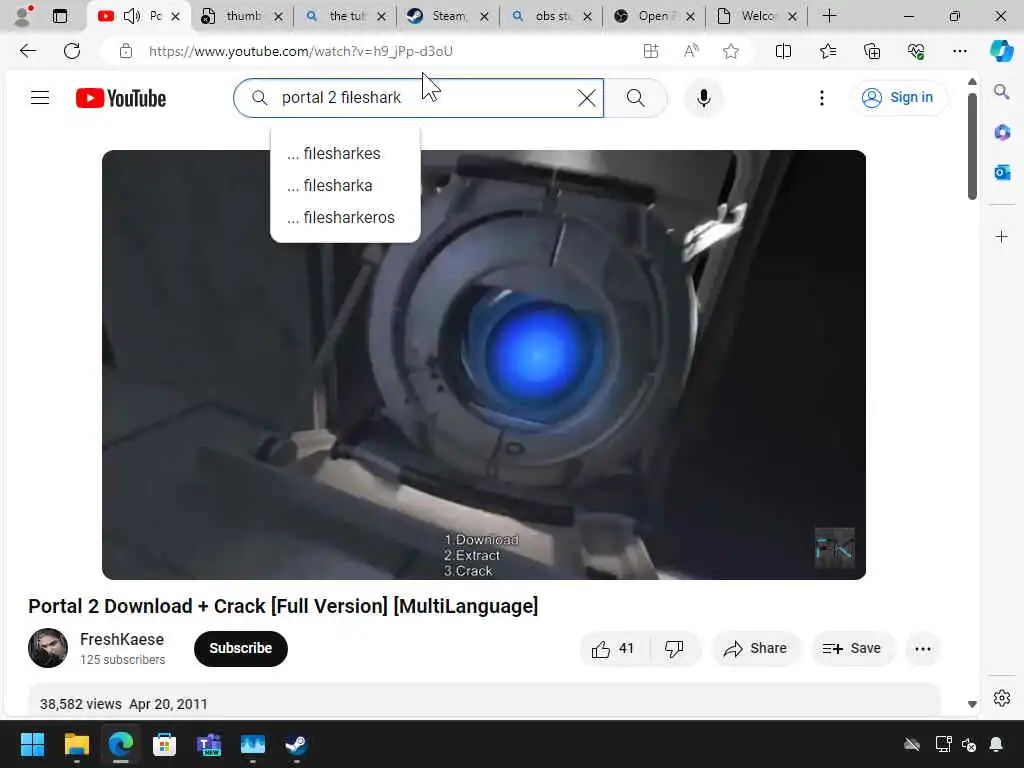Save the video to a playlist
The image size is (1024, 768).
pos(852,648)
